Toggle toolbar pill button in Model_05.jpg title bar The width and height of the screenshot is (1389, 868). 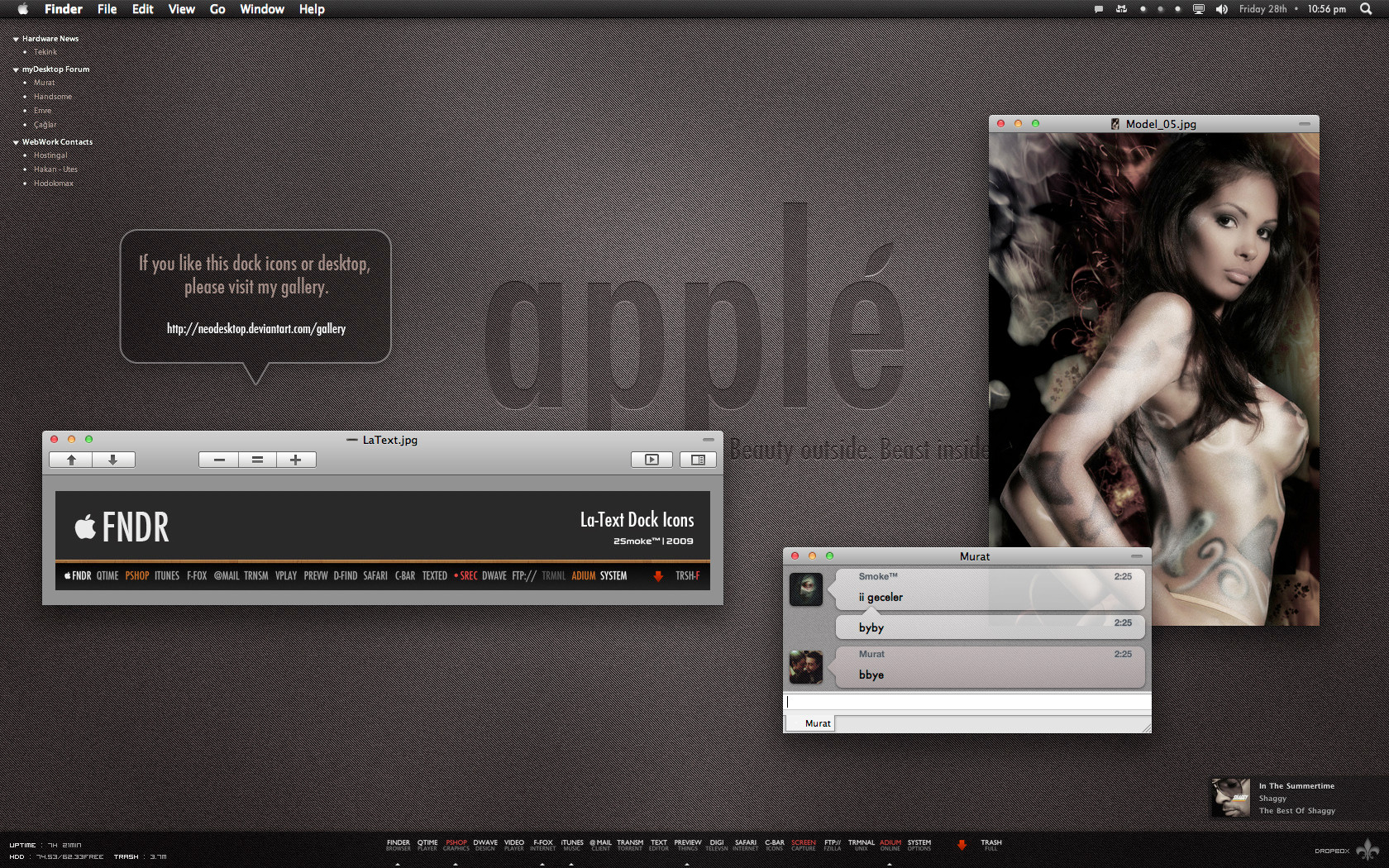click(x=1305, y=123)
